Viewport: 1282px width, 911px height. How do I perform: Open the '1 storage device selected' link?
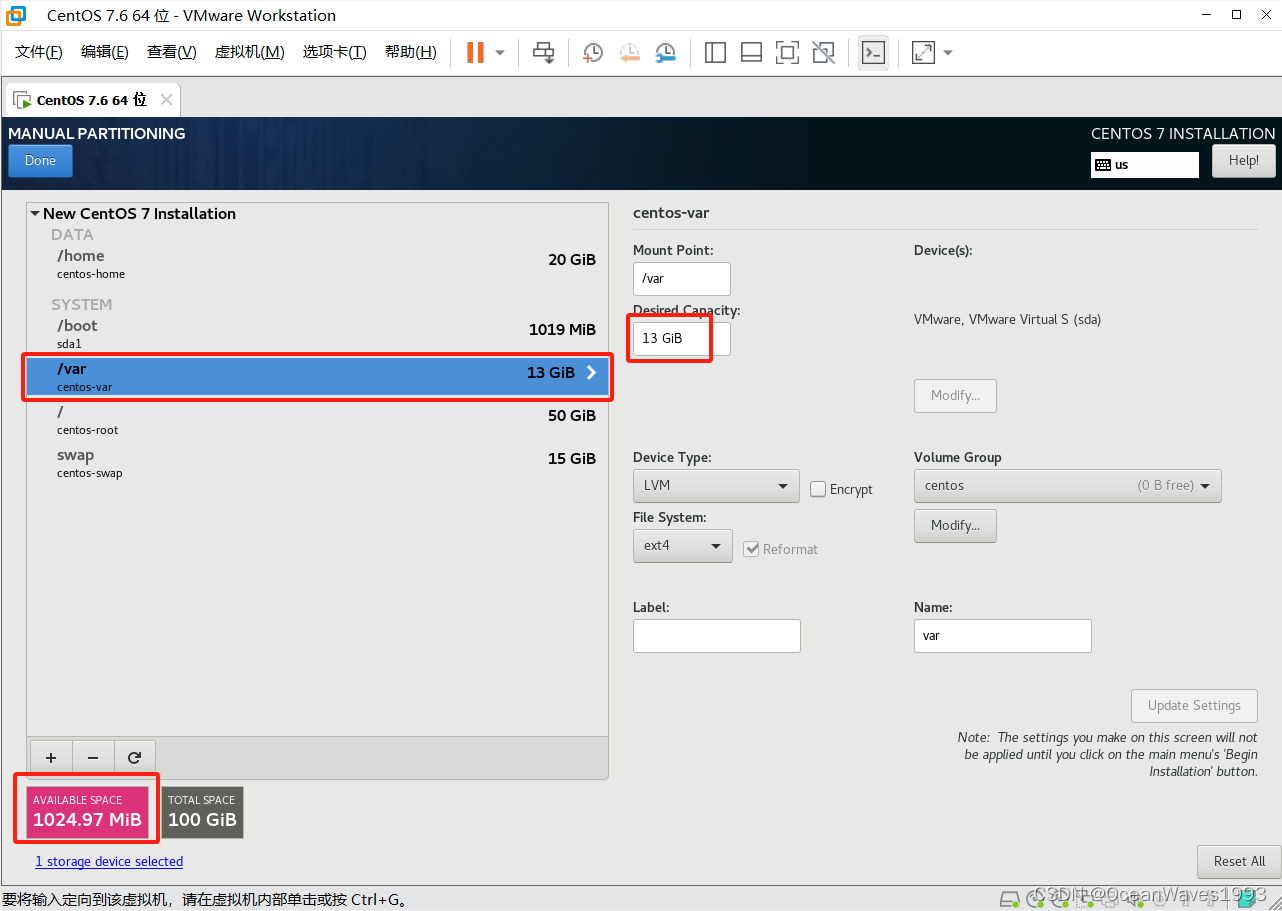pos(109,862)
